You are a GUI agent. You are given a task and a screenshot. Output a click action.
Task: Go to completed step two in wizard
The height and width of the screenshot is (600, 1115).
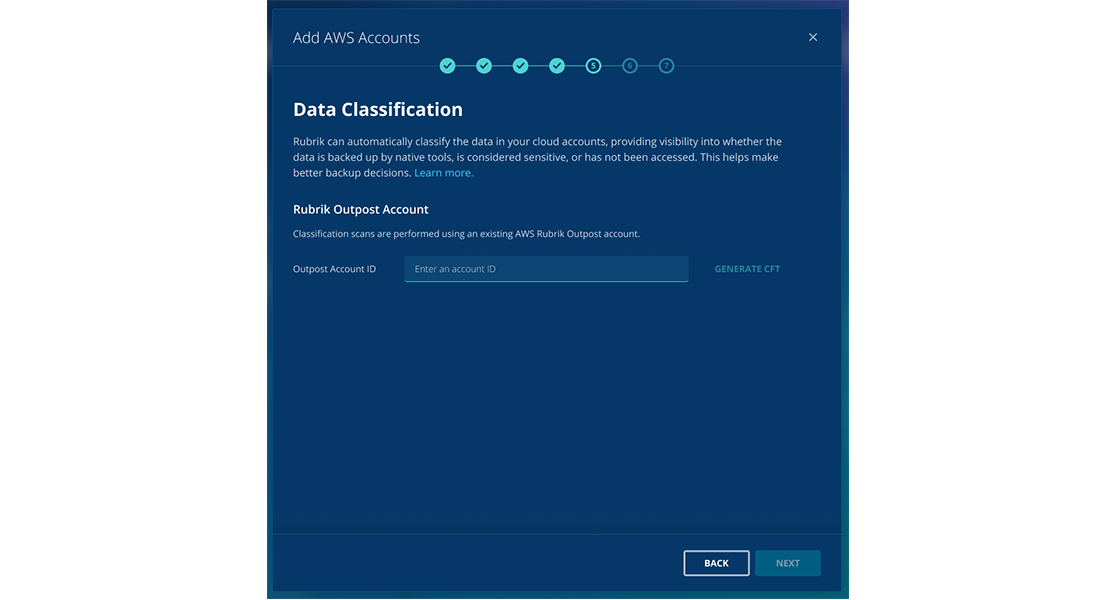[x=484, y=66]
